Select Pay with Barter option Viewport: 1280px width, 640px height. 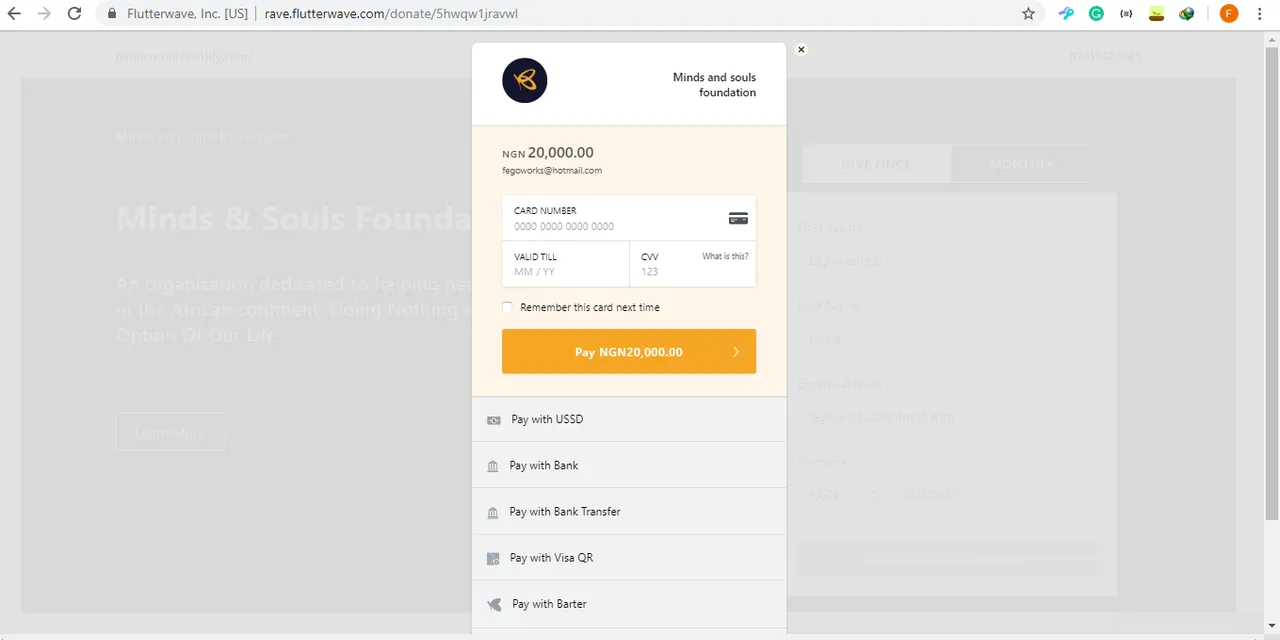click(629, 603)
